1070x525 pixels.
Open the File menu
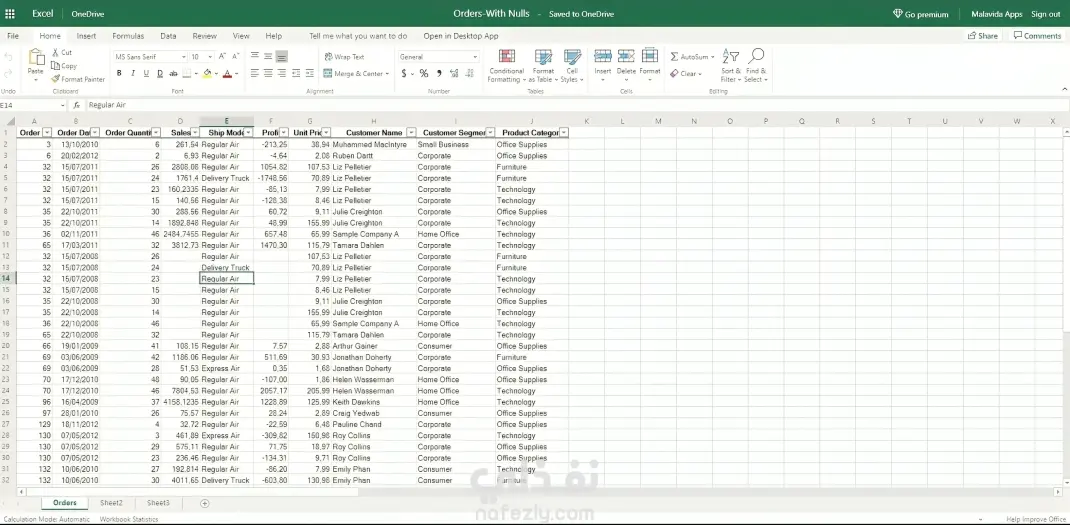pyautogui.click(x=13, y=36)
